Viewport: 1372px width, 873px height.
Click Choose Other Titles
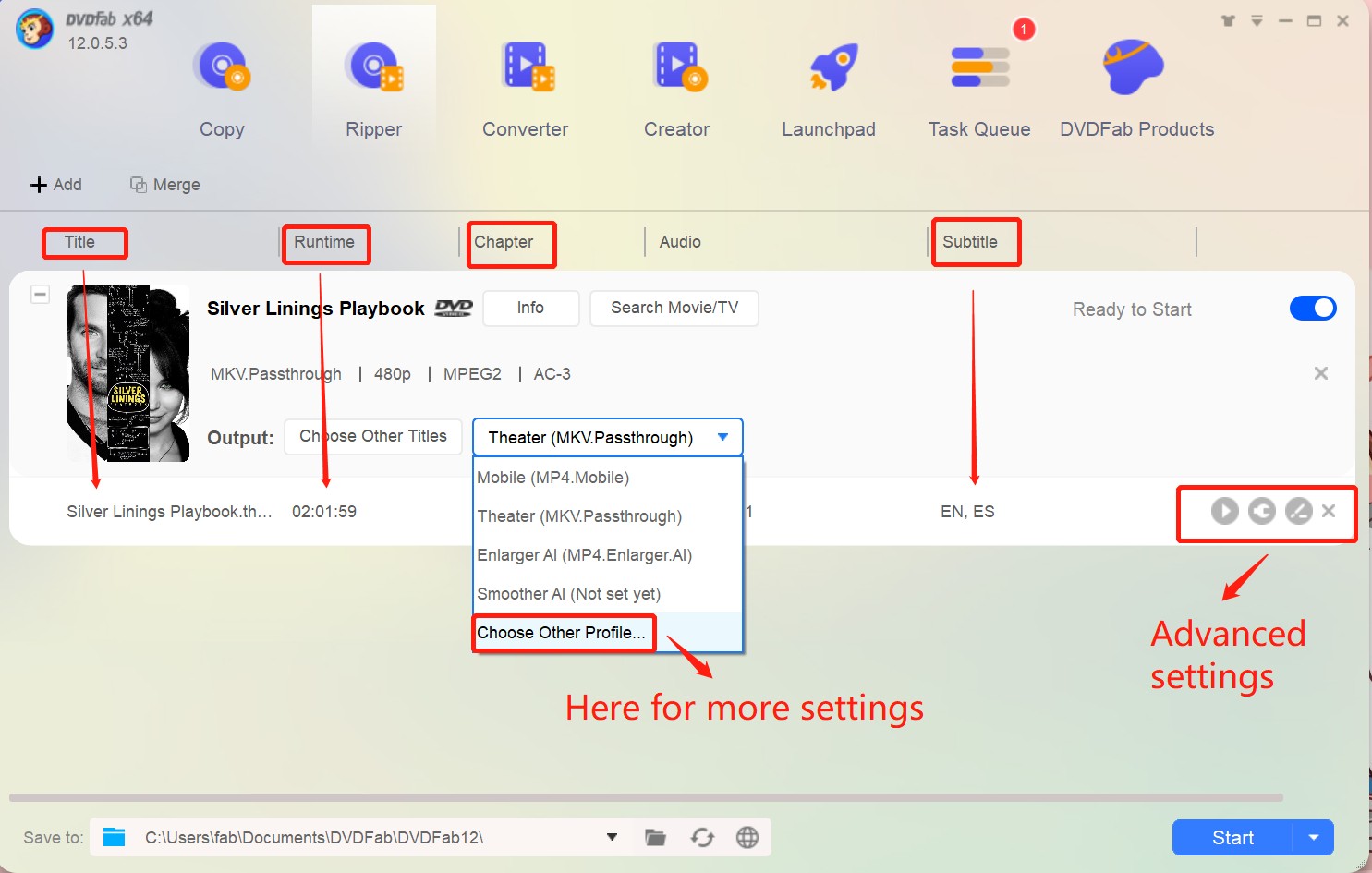coord(373,436)
